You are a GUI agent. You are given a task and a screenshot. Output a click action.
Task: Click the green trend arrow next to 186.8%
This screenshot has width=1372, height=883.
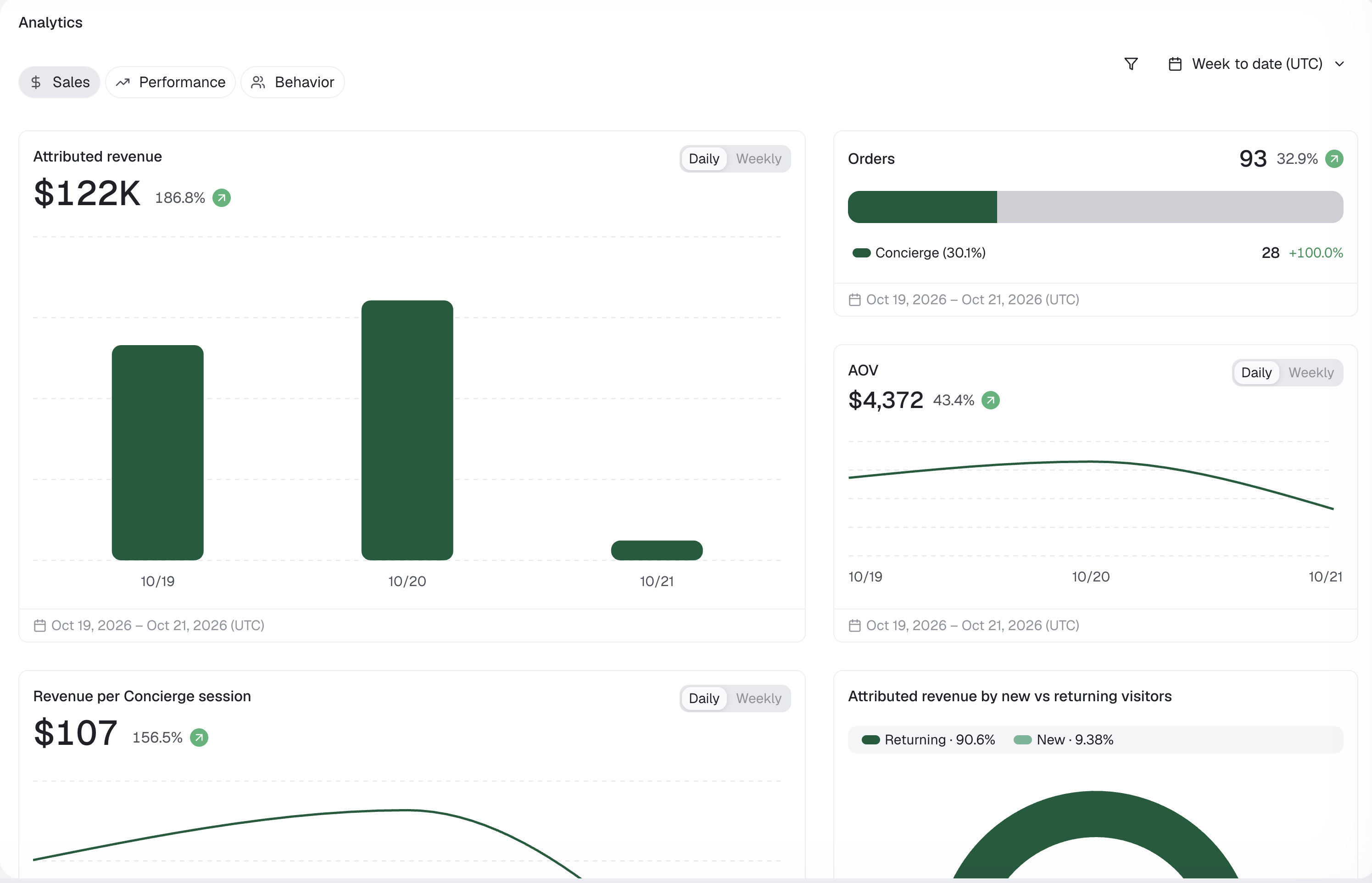pos(221,198)
